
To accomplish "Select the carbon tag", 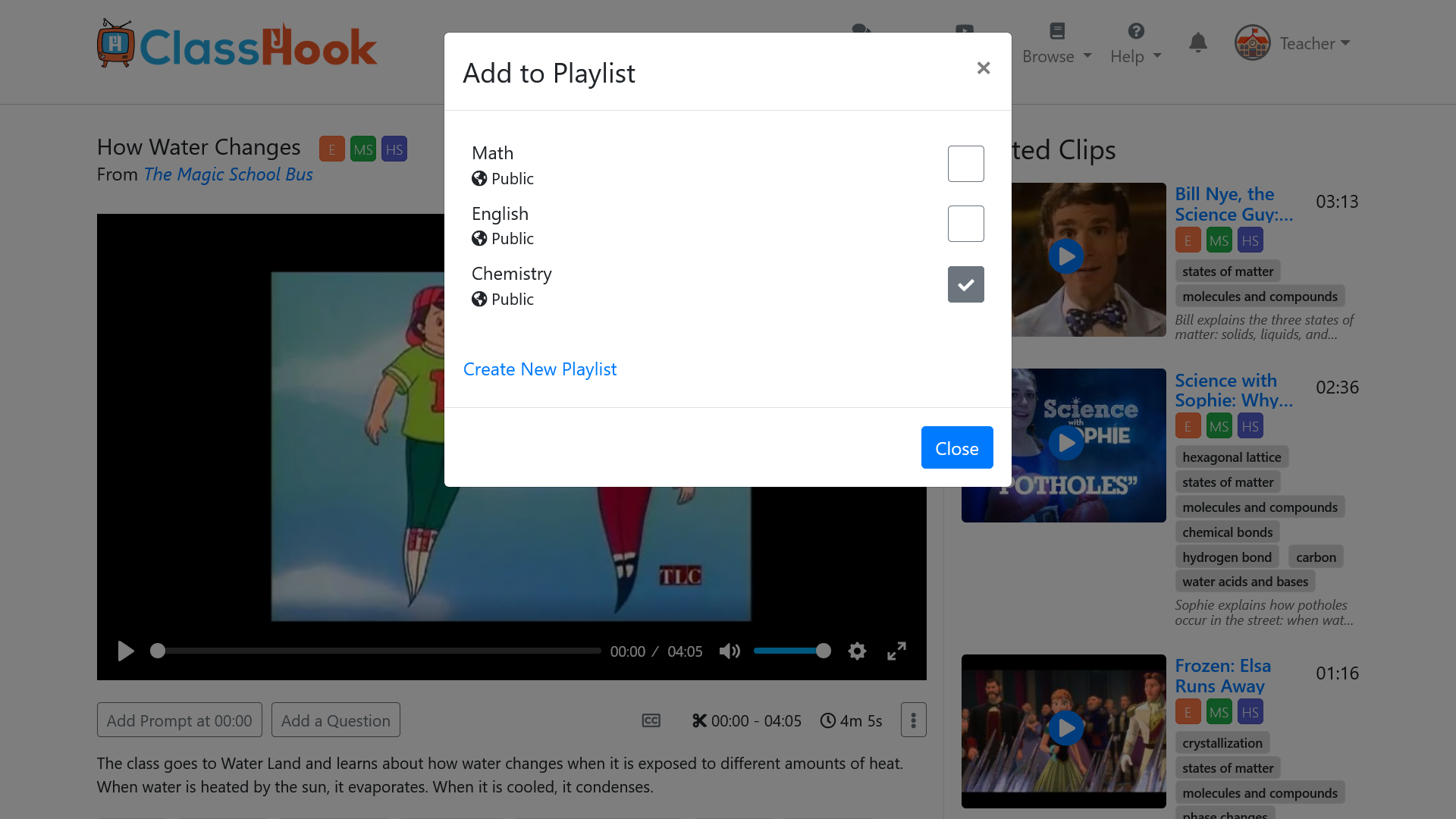I will 1316,557.
